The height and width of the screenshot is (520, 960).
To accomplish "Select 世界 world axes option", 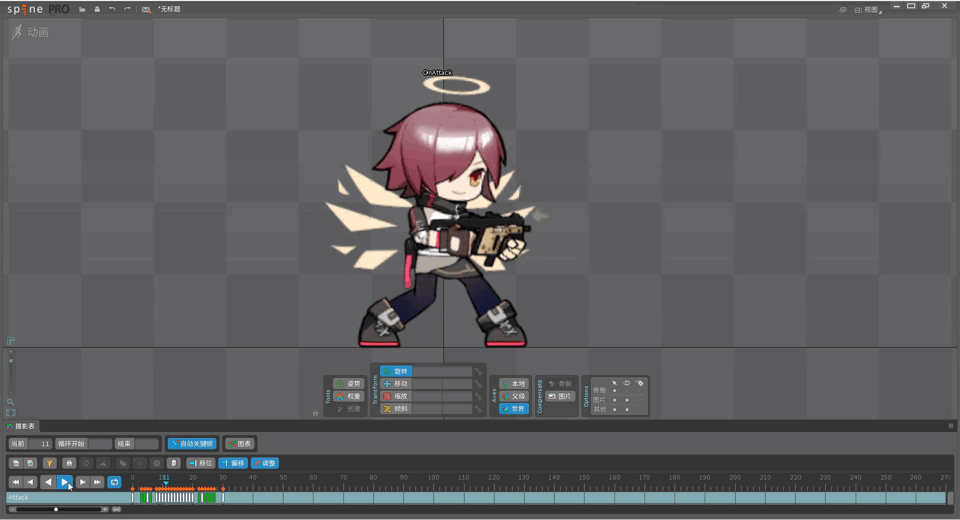I will [x=514, y=409].
